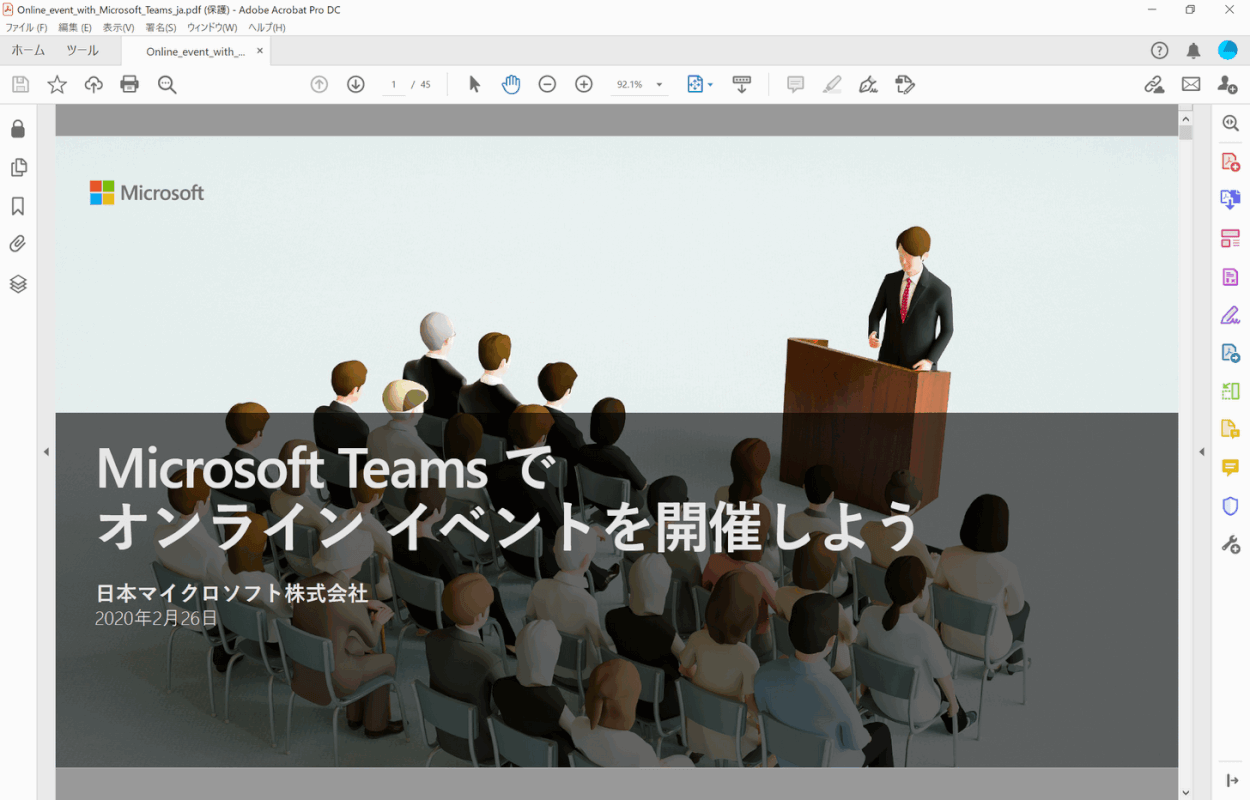Screen dimensions: 1250x800
Task: Open the 92.1% zoom level dropdown
Action: [659, 85]
